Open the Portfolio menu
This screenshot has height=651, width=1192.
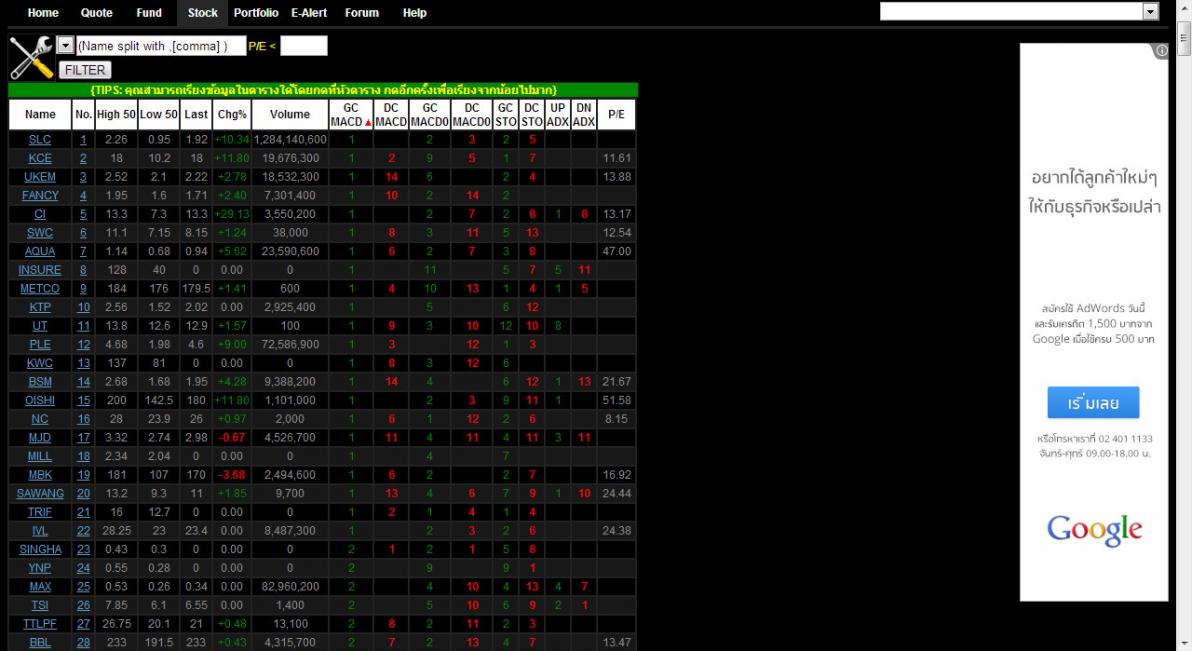256,13
